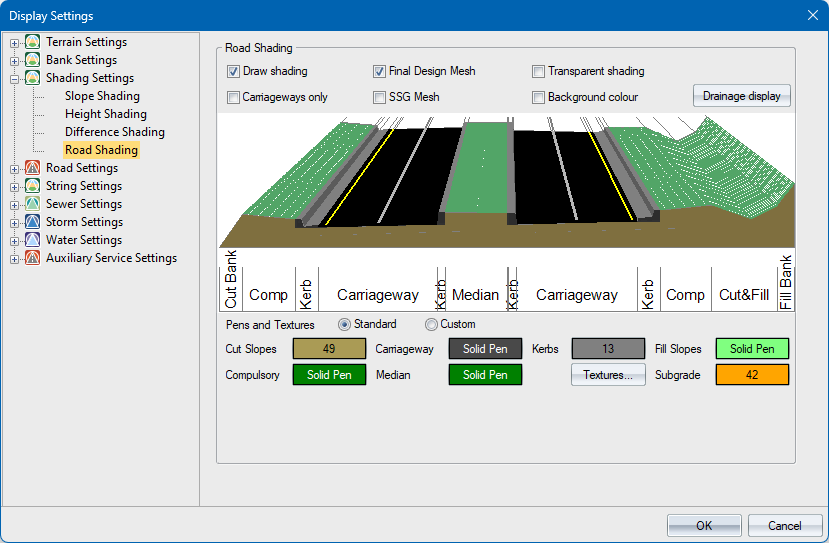Click the road cross-section preview image
This screenshot has width=829, height=543.
tap(506, 180)
